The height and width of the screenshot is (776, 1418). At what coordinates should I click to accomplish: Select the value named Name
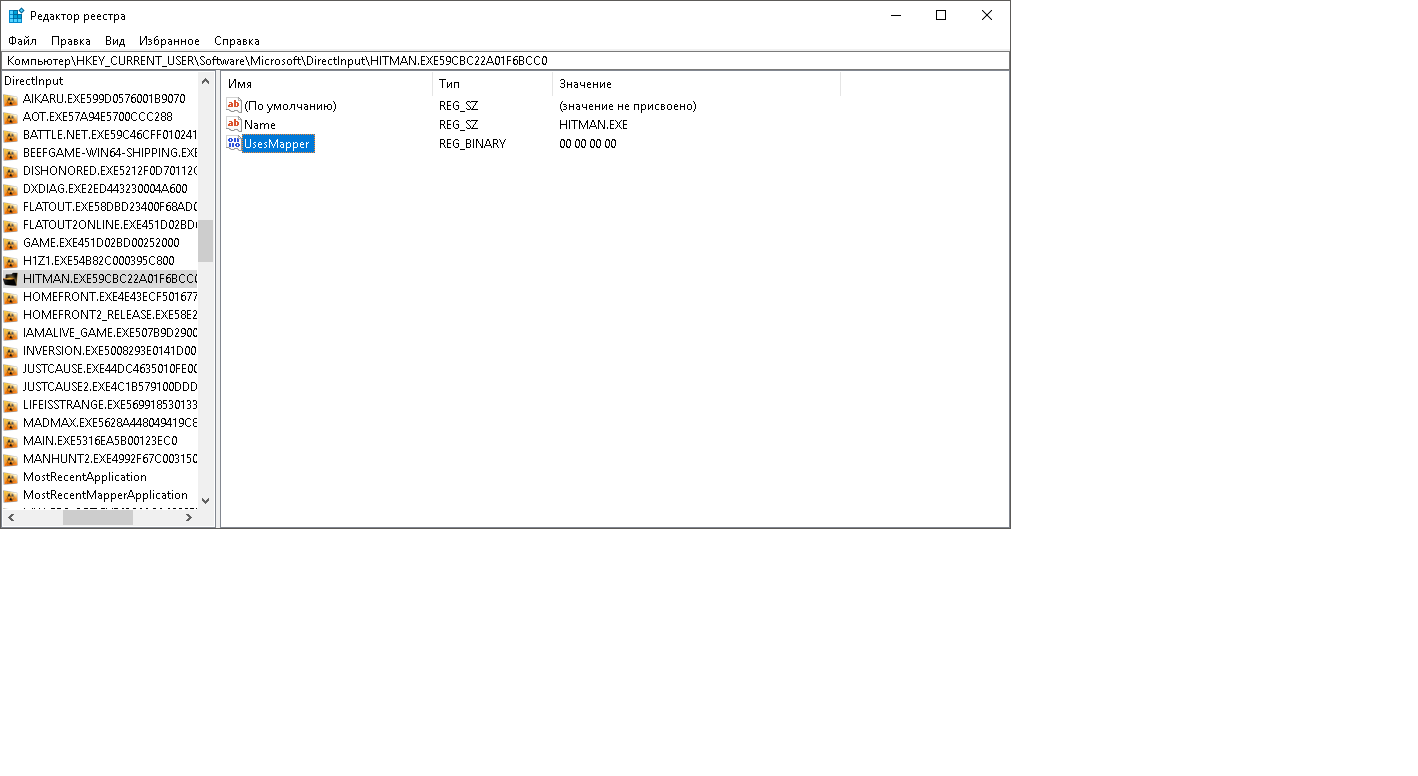[260, 125]
